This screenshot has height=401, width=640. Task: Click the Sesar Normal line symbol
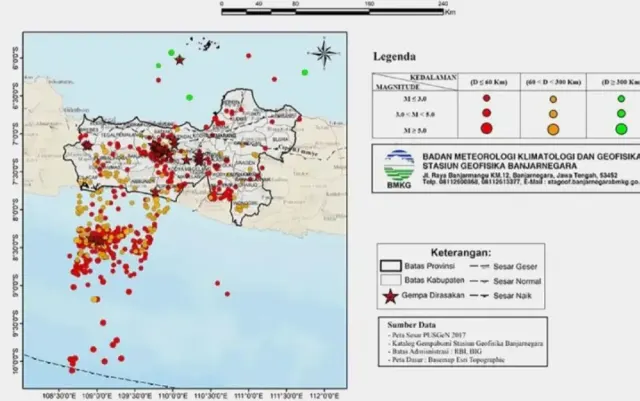(479, 281)
